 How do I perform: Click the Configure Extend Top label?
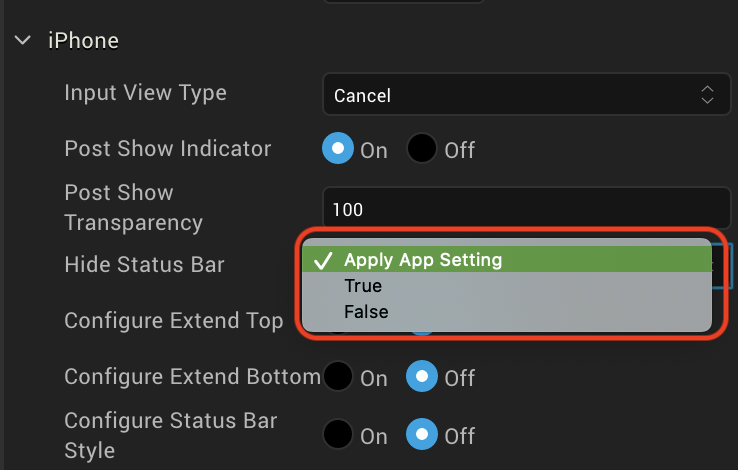pyautogui.click(x=174, y=321)
